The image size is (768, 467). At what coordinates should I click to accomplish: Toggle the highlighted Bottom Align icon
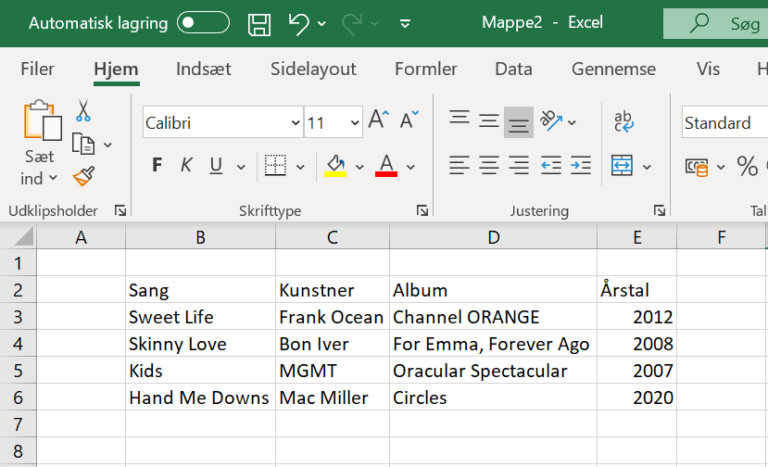(x=518, y=123)
